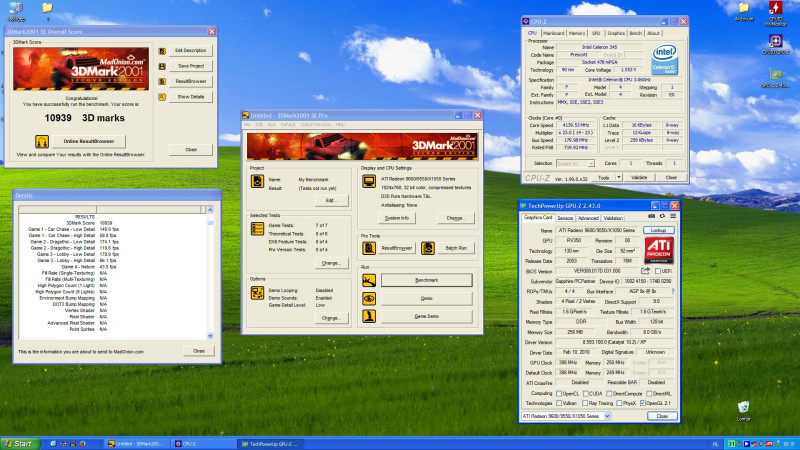Click the Options section icon in 3DMark
Viewport: 800px width, 450px height.
click(x=257, y=293)
